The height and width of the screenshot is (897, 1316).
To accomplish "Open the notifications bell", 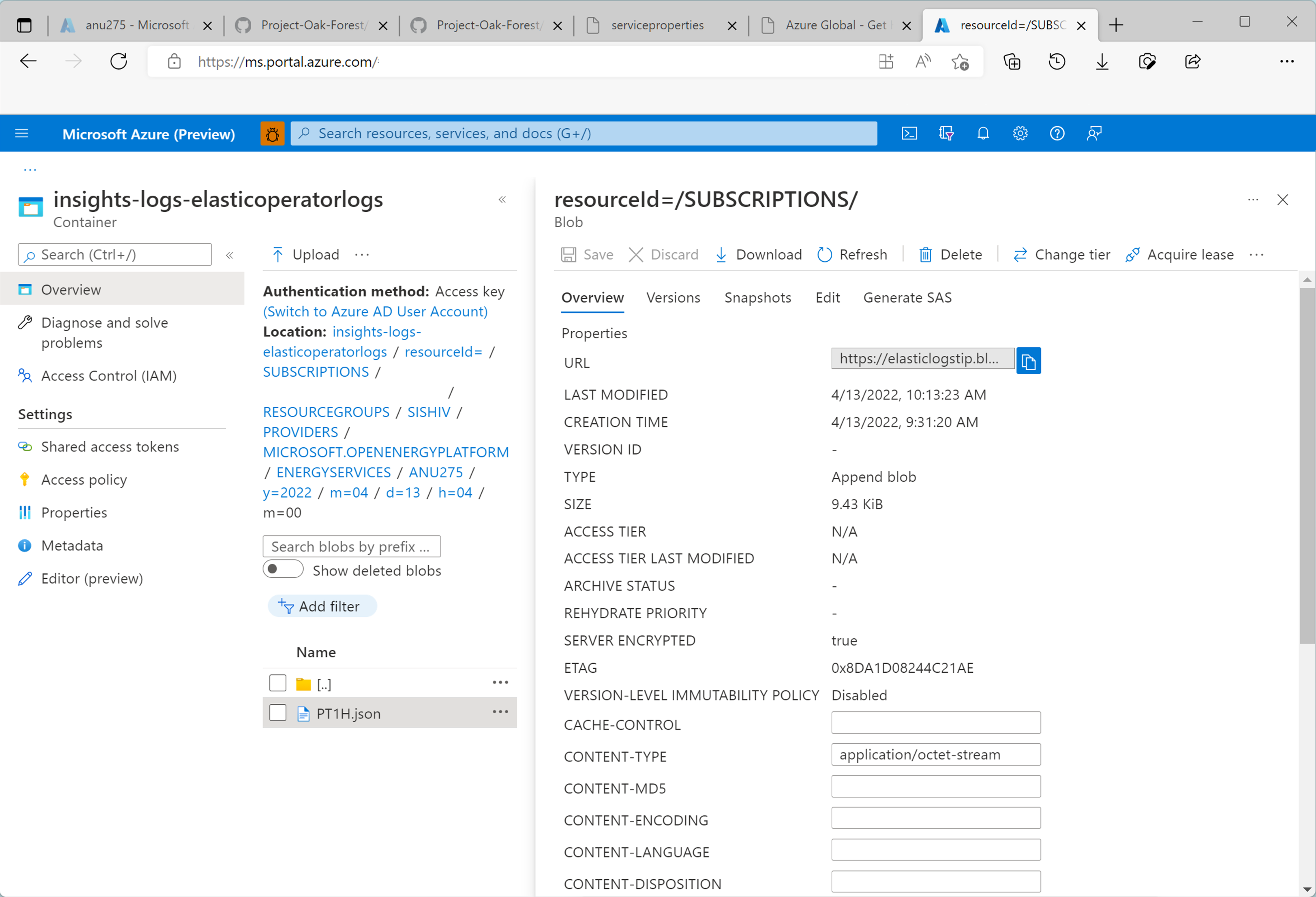I will (x=983, y=133).
